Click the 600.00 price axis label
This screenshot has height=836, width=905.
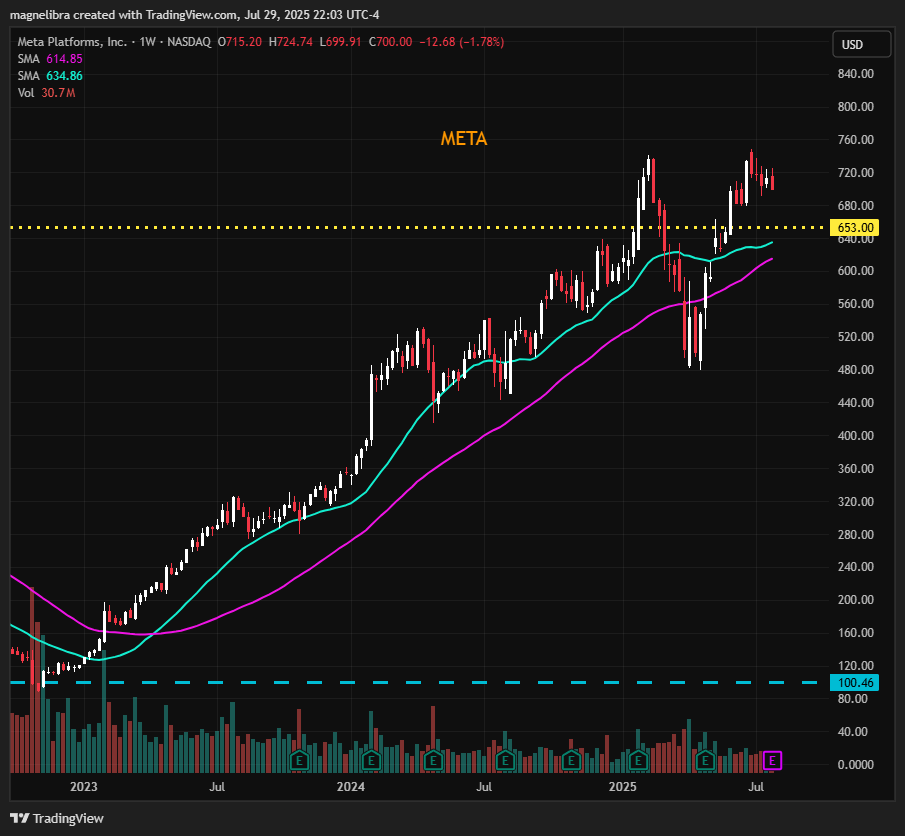click(x=855, y=271)
